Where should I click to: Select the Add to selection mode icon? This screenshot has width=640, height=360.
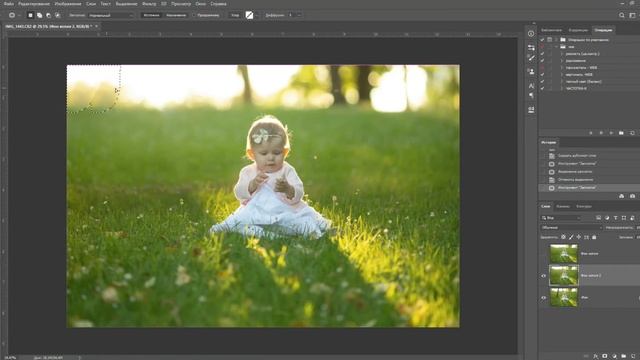click(40, 15)
